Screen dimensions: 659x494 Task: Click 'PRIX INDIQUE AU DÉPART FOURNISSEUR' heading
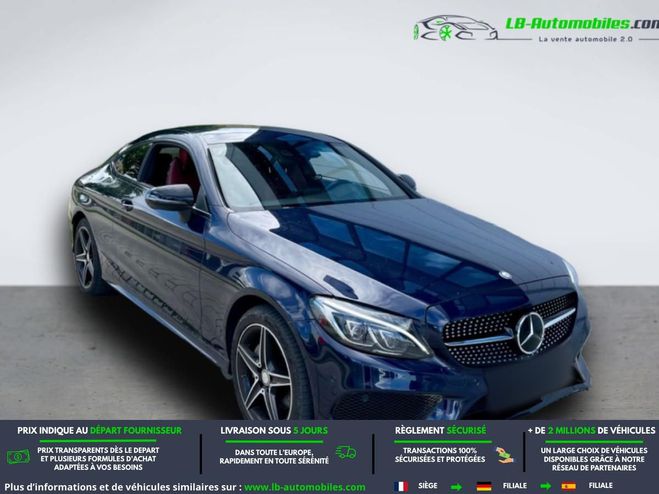coord(100,431)
